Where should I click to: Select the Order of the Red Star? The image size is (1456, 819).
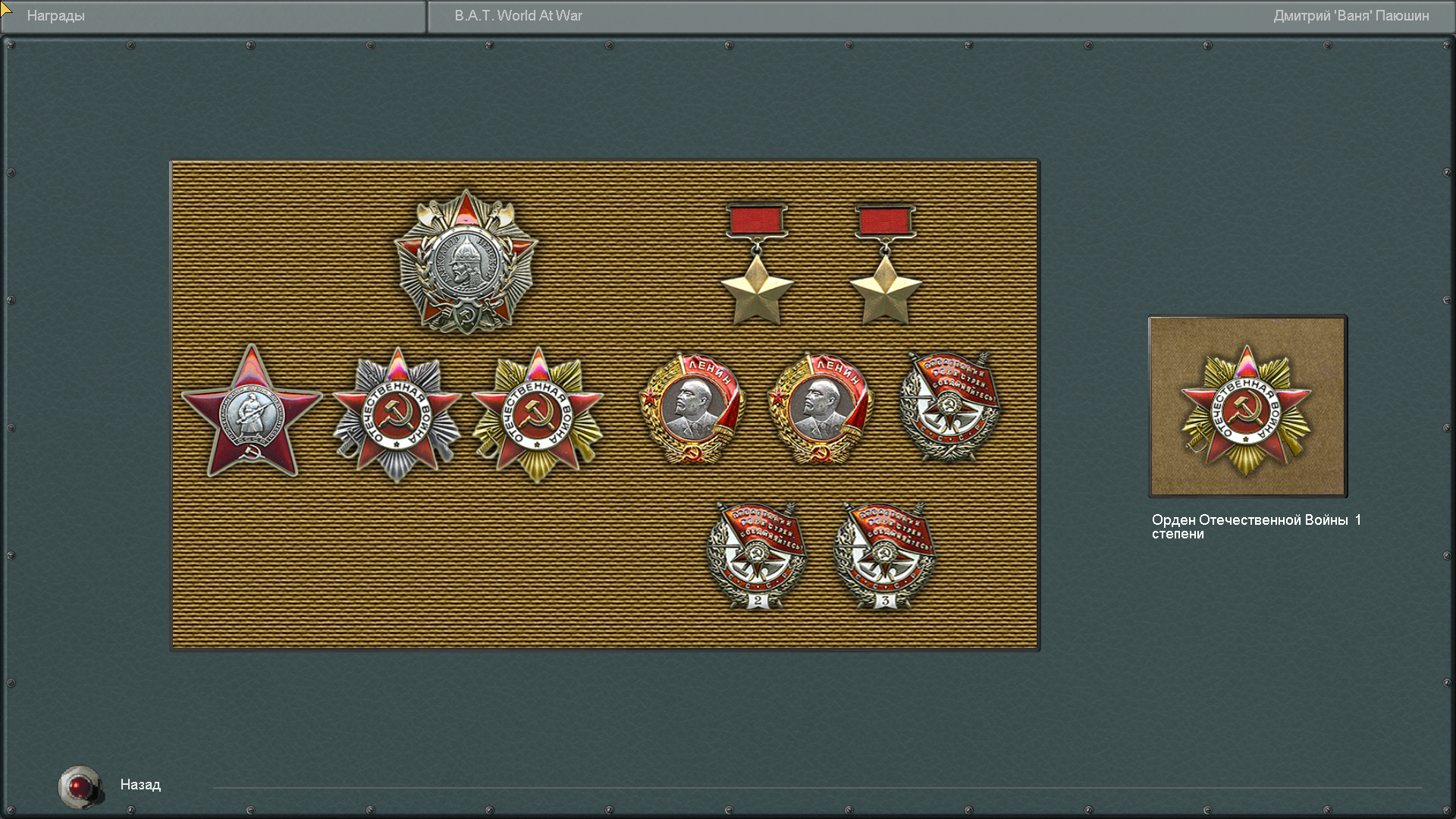[x=251, y=413]
